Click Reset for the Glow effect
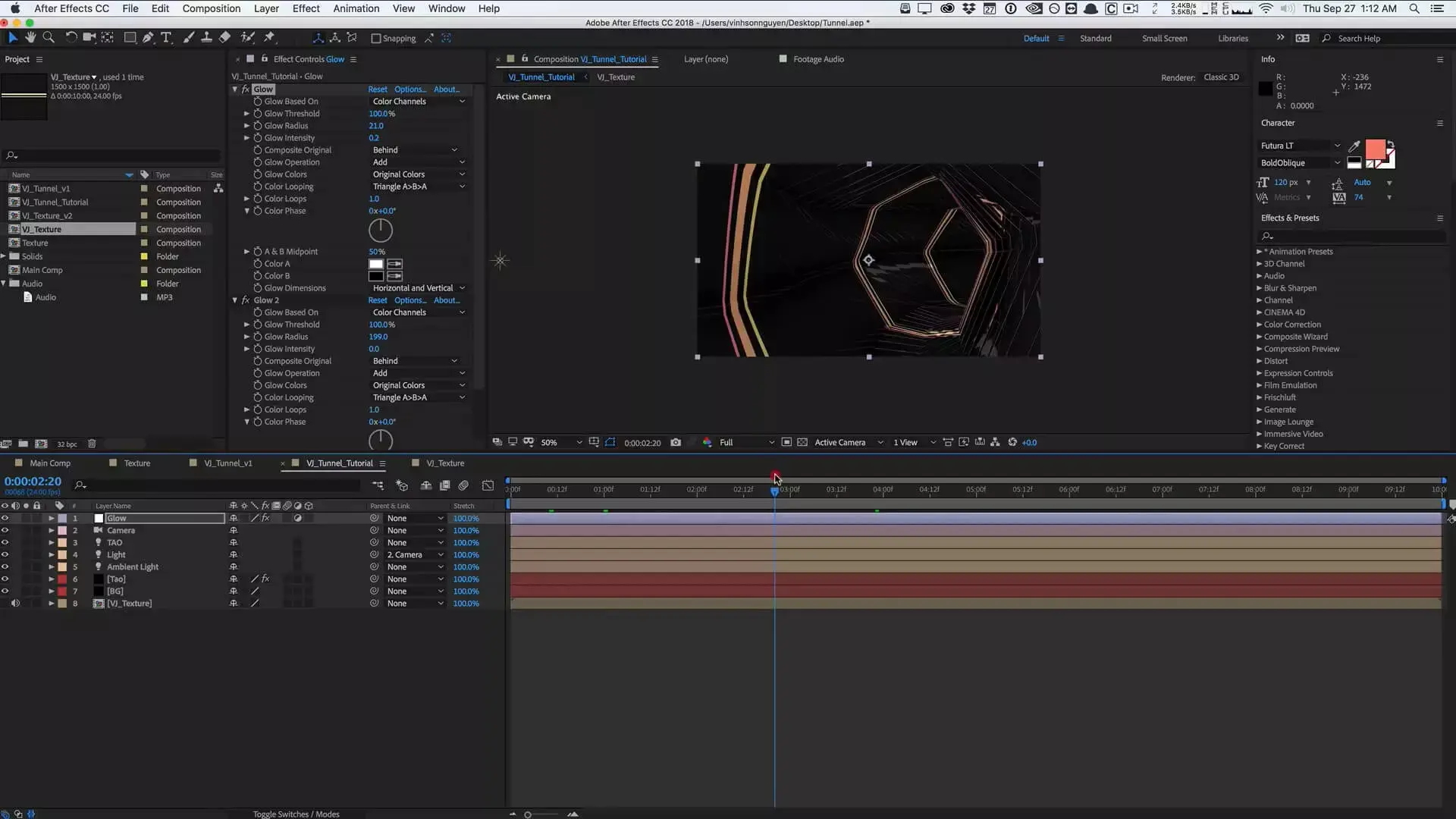 378,89
